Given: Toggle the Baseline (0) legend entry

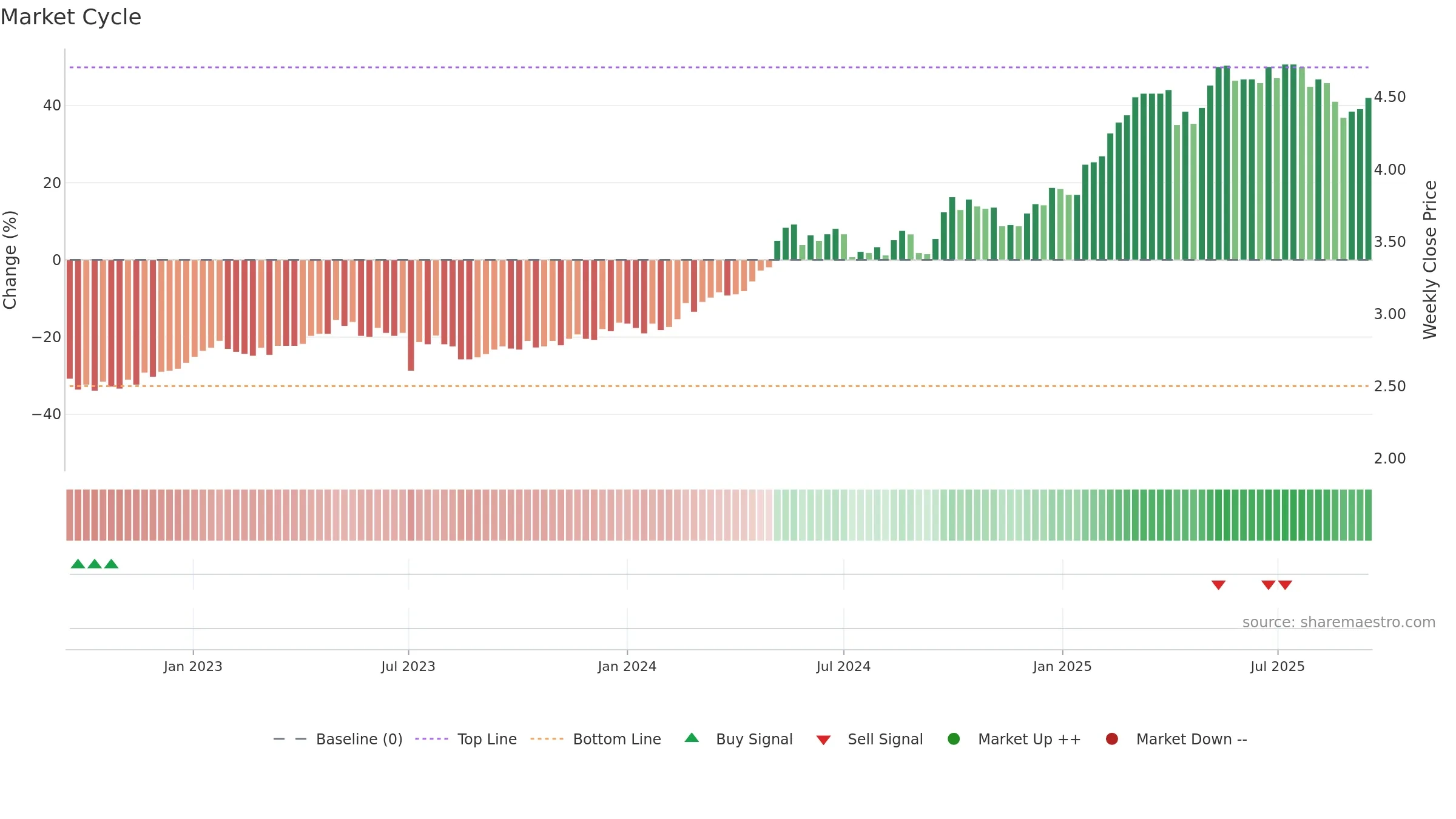Looking at the screenshot, I should 338,739.
